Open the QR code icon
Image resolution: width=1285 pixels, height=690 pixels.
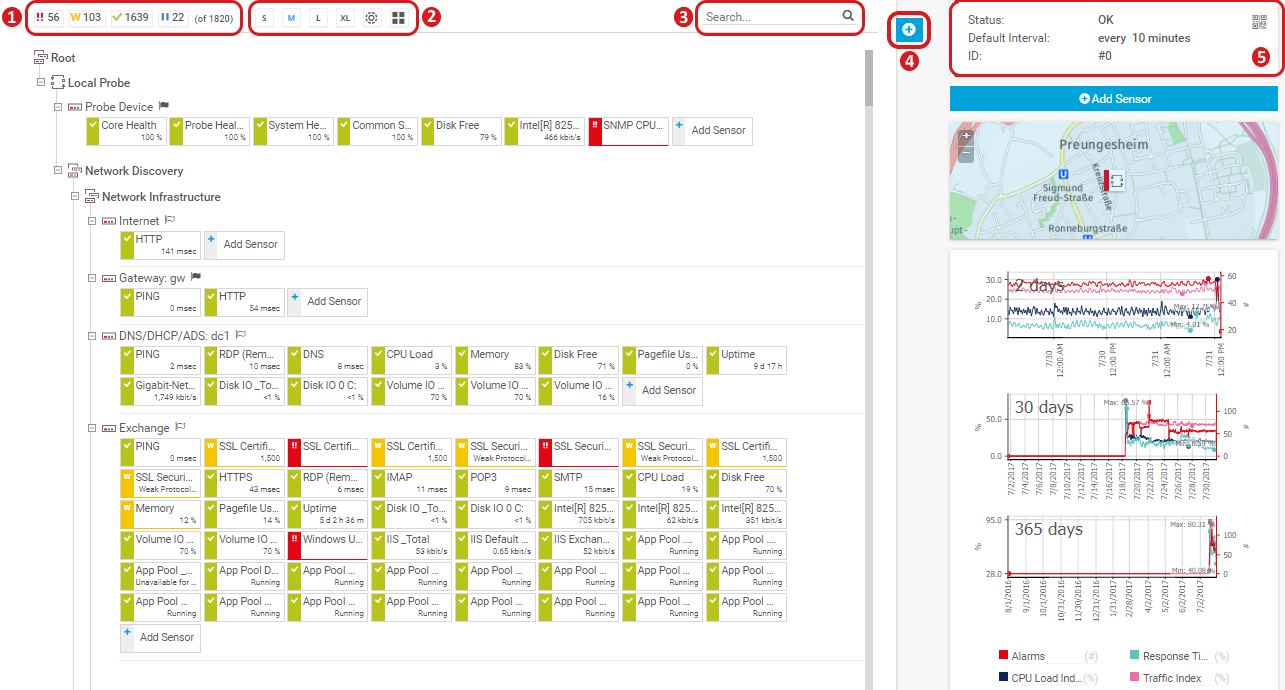(x=1259, y=23)
